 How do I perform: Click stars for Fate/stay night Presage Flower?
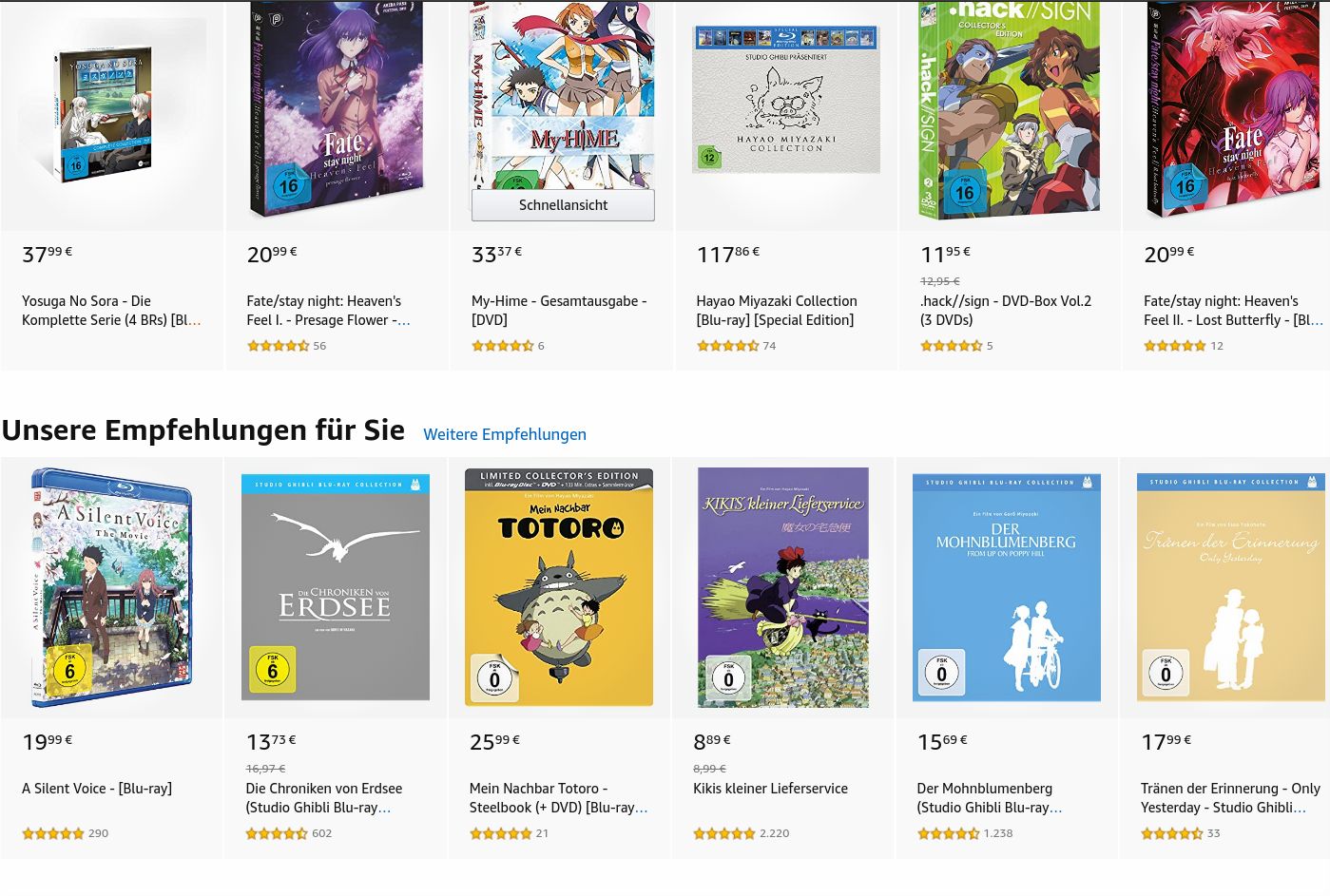[279, 346]
